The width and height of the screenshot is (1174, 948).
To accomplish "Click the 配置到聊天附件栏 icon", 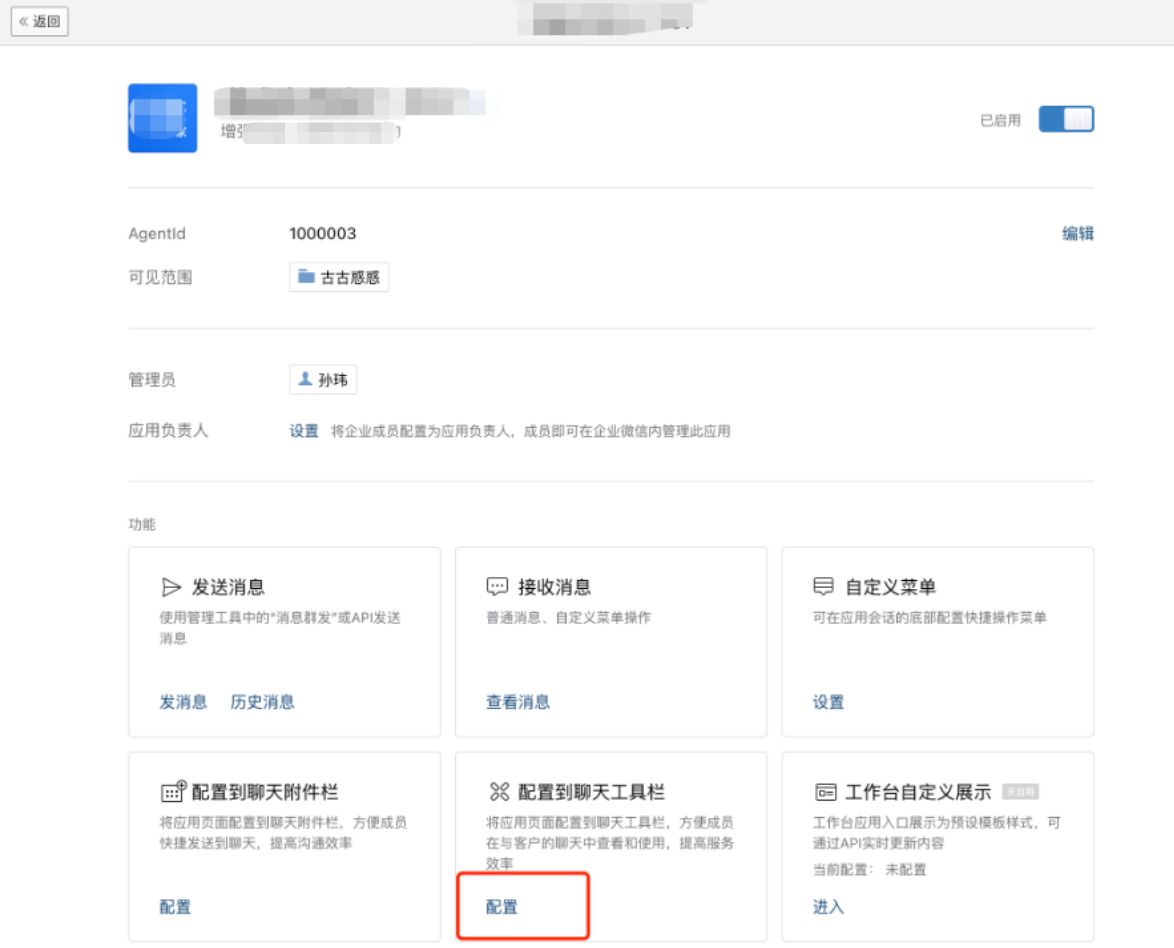I will click(x=173, y=791).
